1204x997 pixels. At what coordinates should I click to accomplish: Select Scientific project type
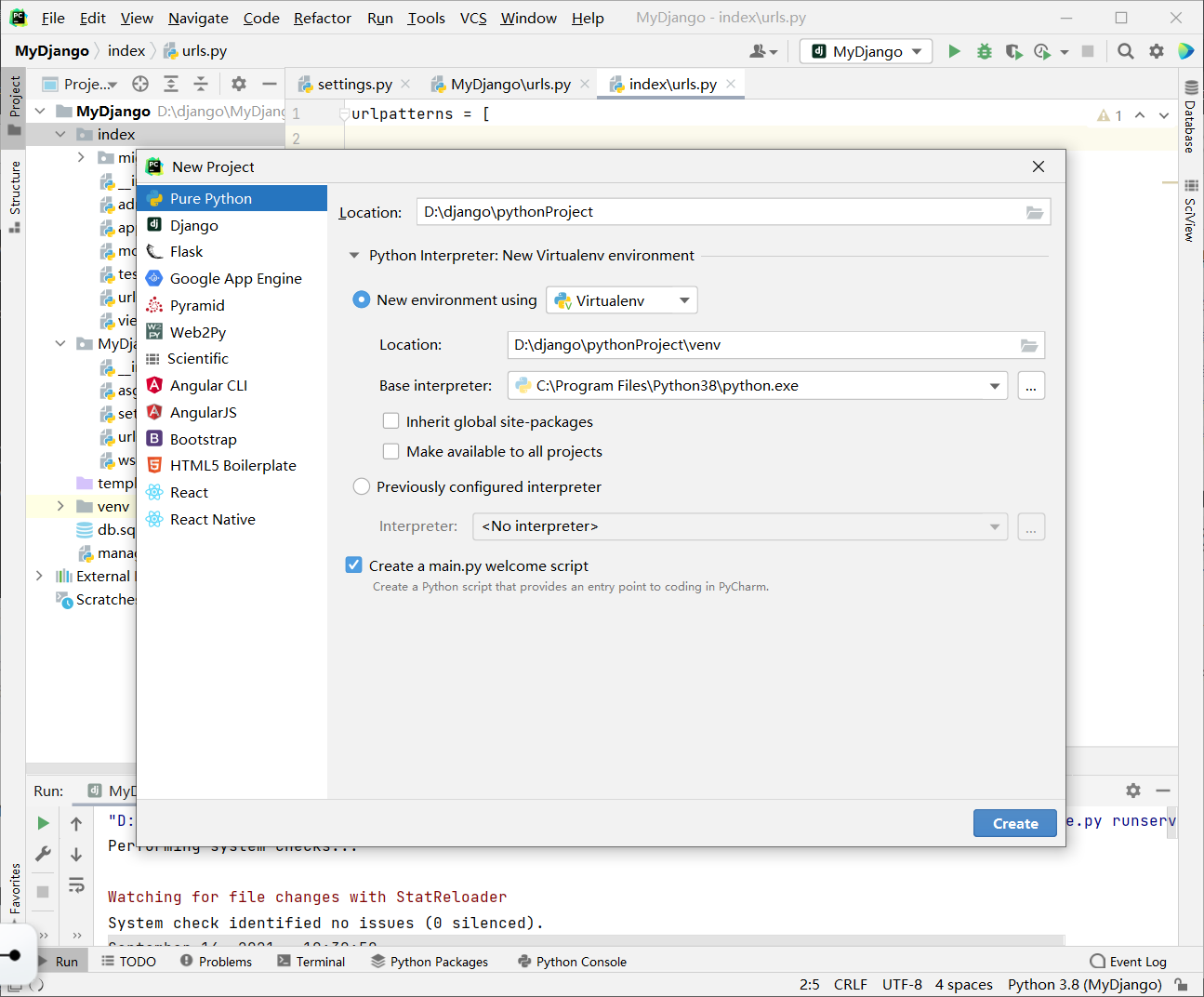pyautogui.click(x=232, y=358)
